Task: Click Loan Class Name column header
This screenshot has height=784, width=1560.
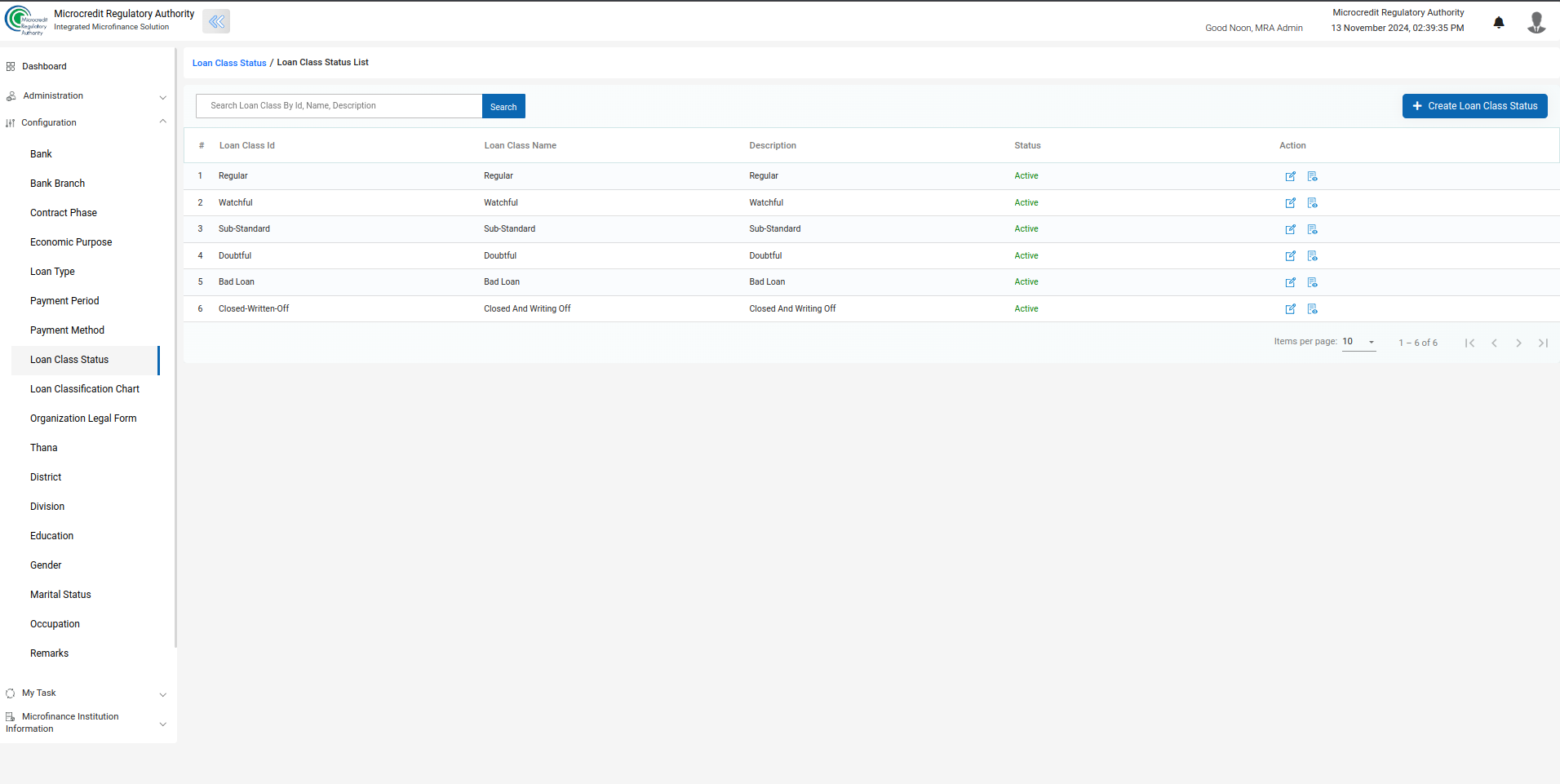Action: point(521,145)
